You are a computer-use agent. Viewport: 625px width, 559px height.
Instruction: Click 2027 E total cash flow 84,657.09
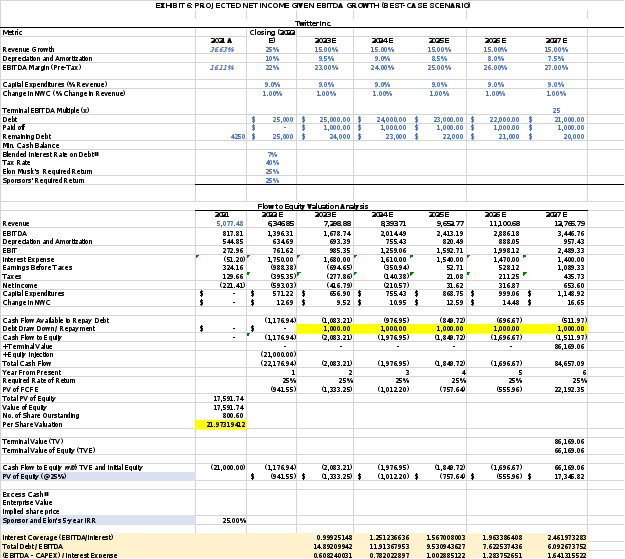point(569,364)
